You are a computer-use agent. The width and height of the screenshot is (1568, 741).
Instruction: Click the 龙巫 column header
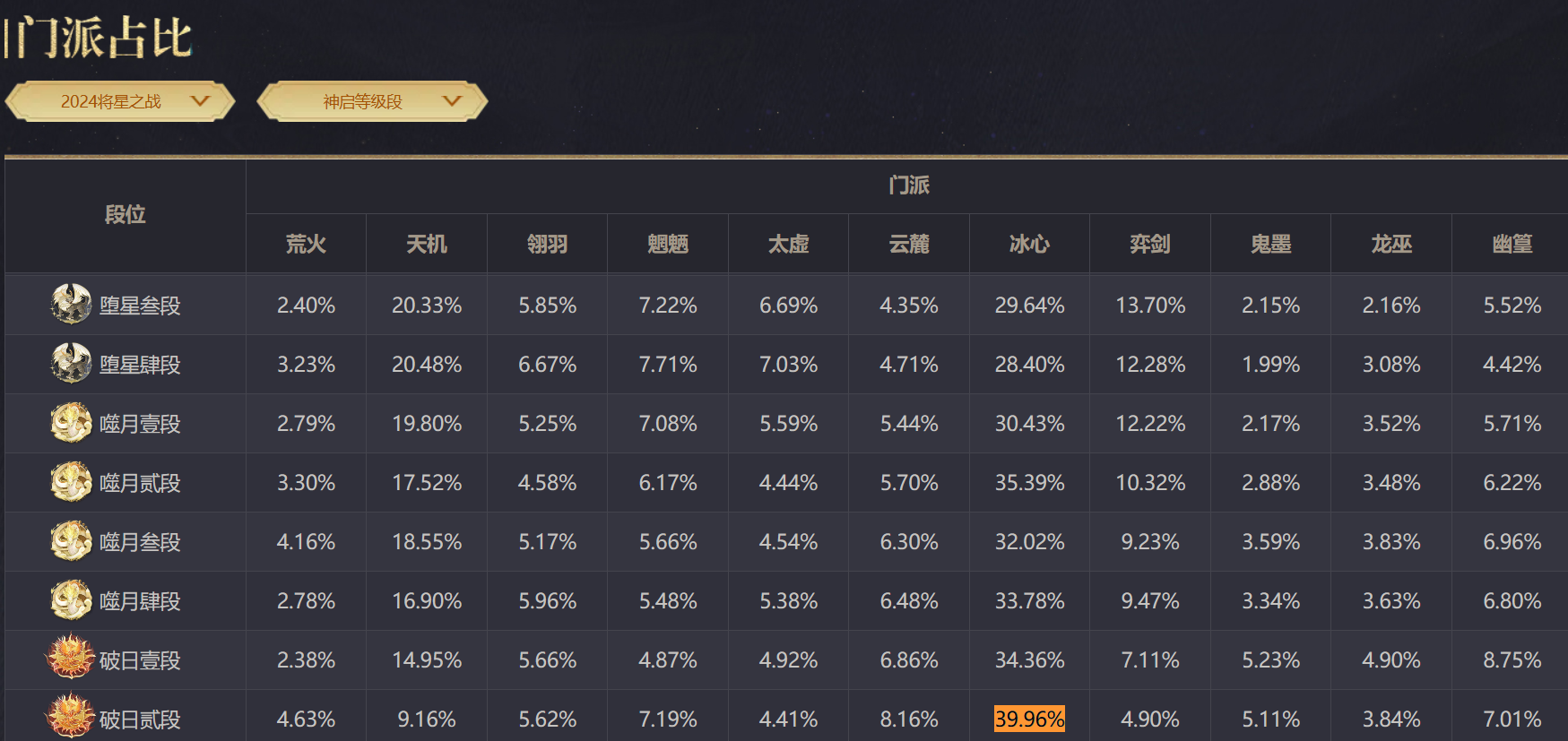tap(1391, 244)
